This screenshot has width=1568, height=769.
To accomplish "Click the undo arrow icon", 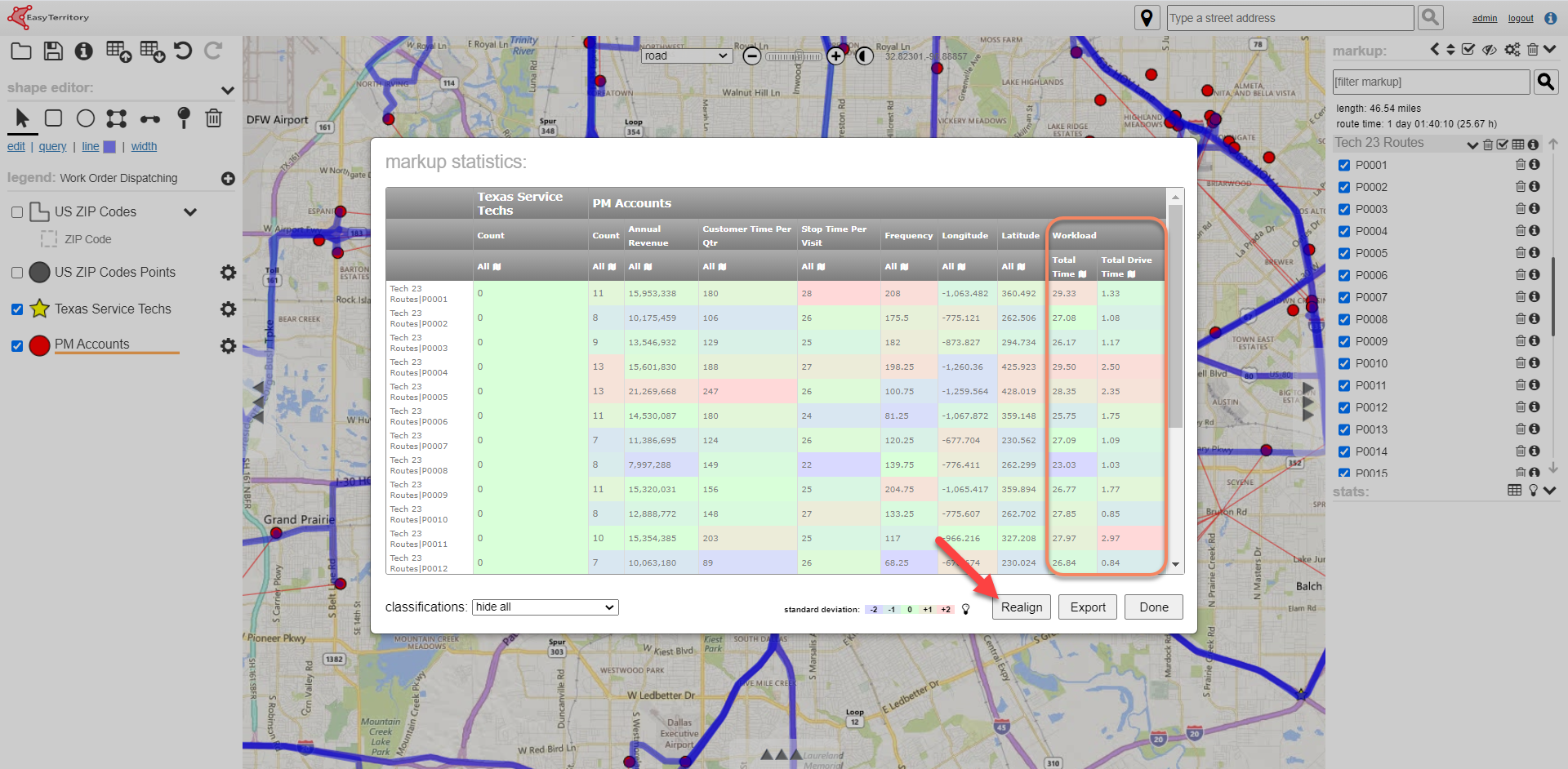I will (183, 51).
